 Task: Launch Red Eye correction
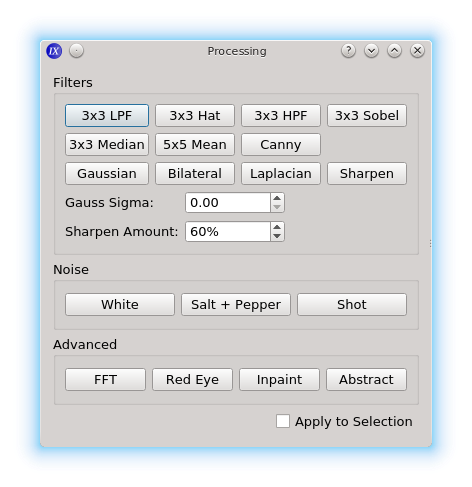192,380
